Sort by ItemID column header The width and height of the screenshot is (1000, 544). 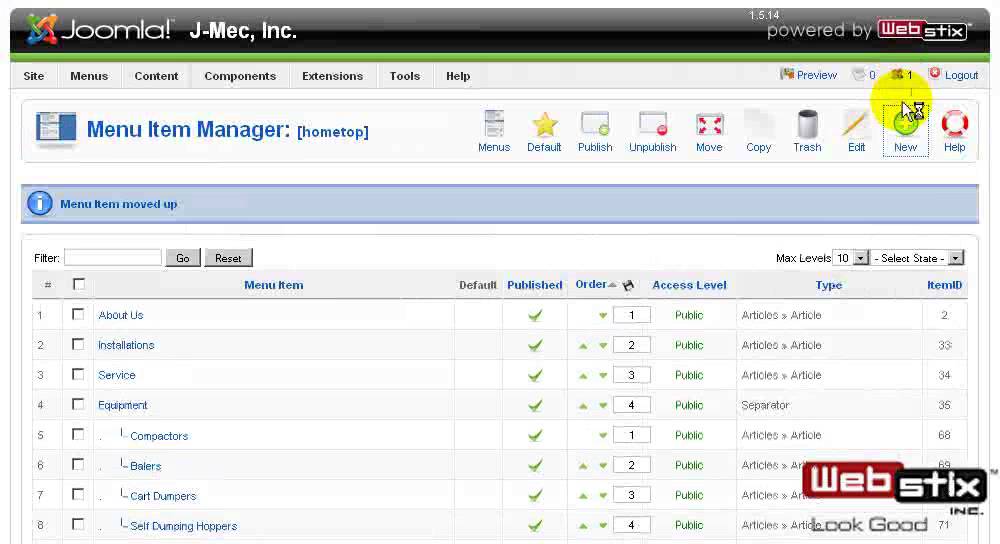tap(945, 285)
